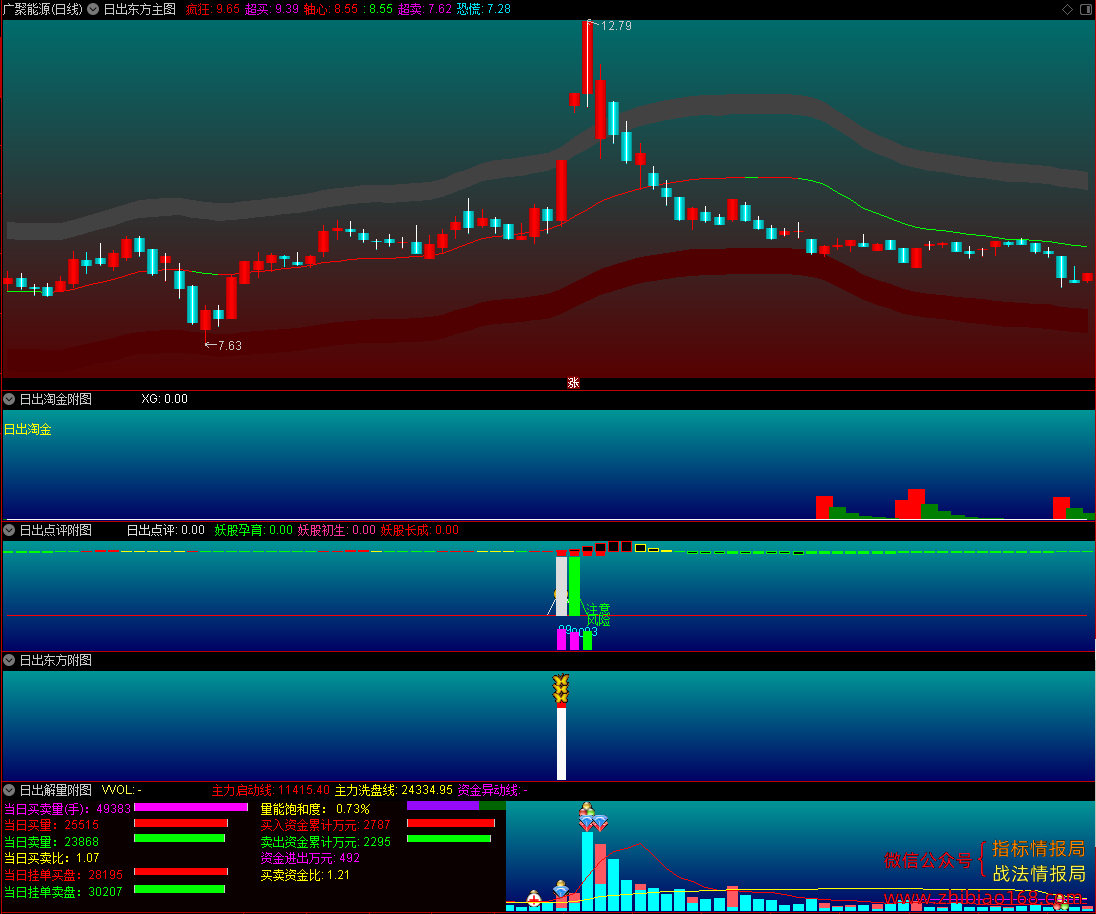The image size is (1096, 914).
Task: Click the 日出东方主图 indicator name
Action: (139, 9)
